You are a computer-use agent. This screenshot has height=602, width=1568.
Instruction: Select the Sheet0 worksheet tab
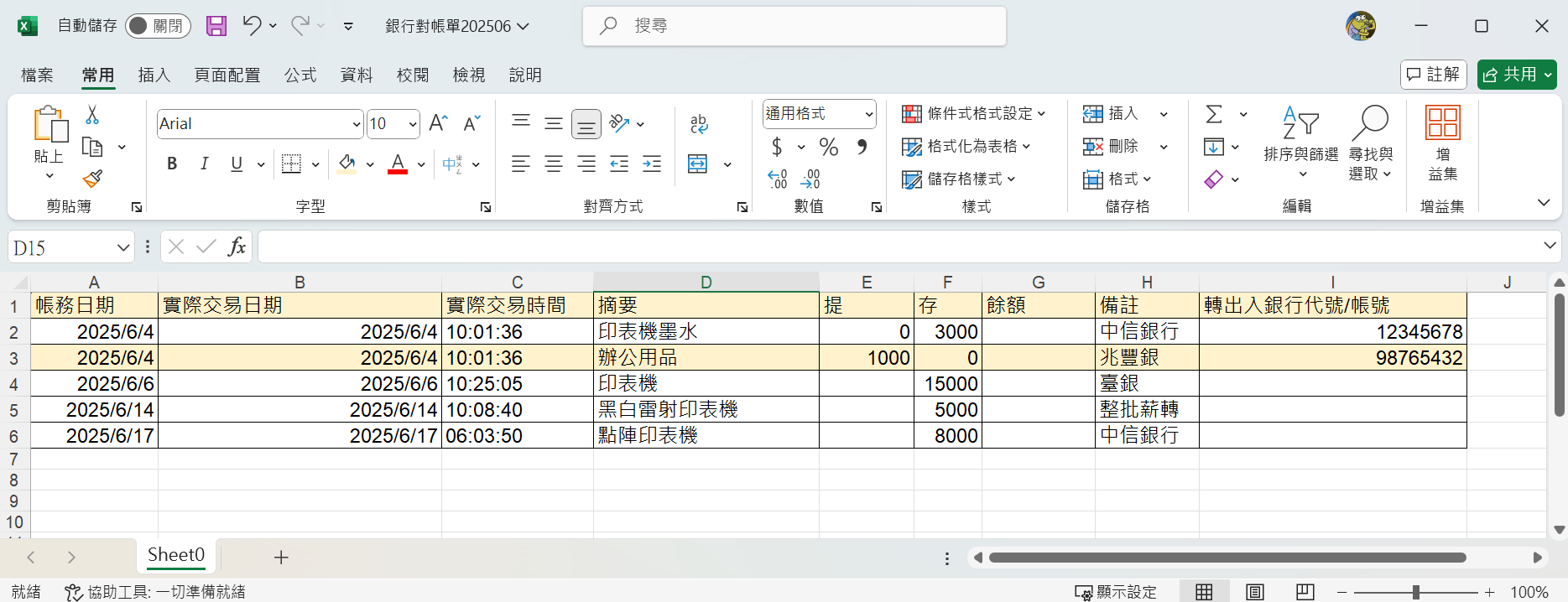coord(176,555)
